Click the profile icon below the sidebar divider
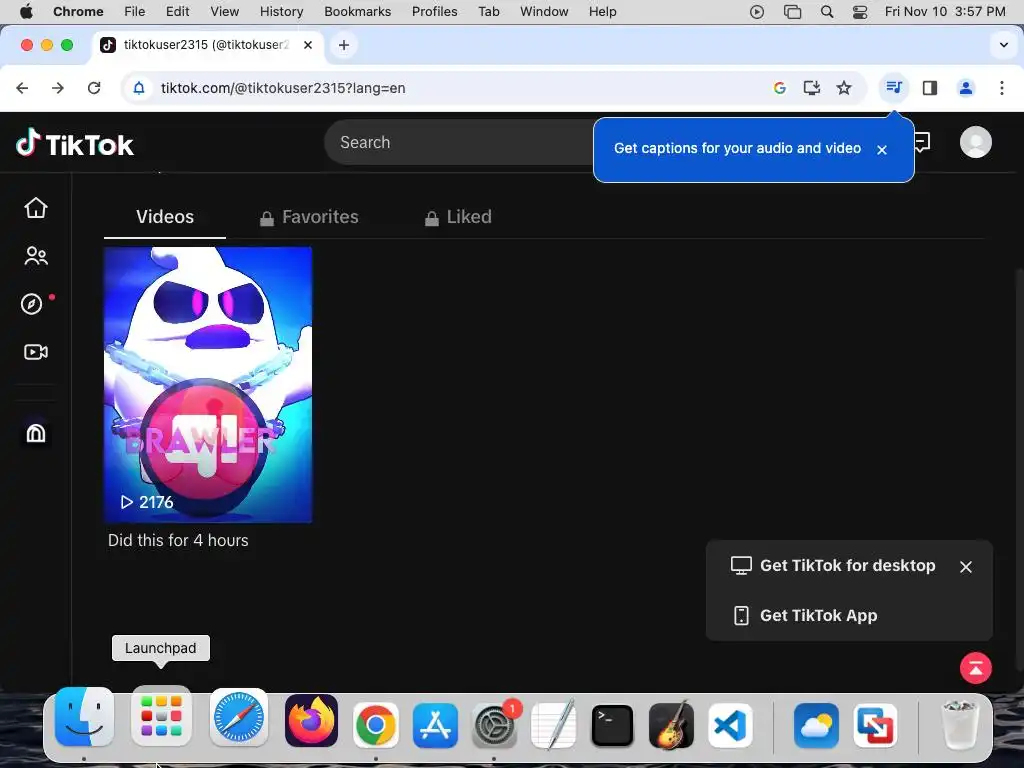The width and height of the screenshot is (1024, 768). tap(36, 433)
